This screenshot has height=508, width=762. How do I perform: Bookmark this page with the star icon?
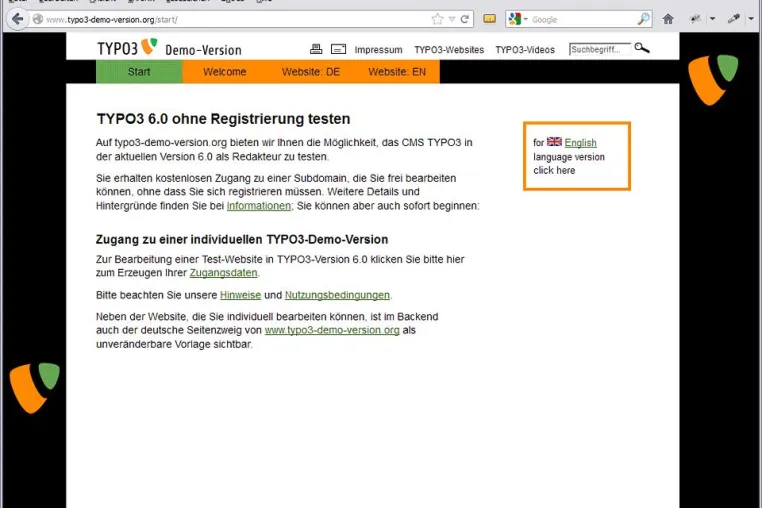click(x=437, y=19)
